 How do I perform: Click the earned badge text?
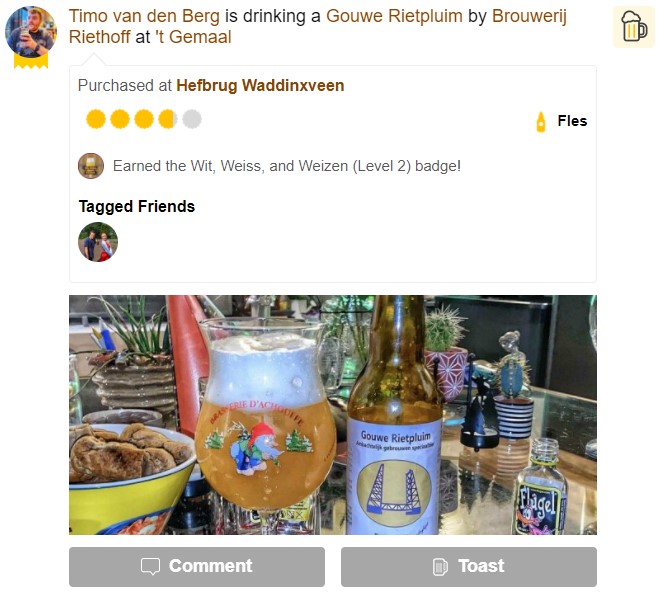point(287,166)
